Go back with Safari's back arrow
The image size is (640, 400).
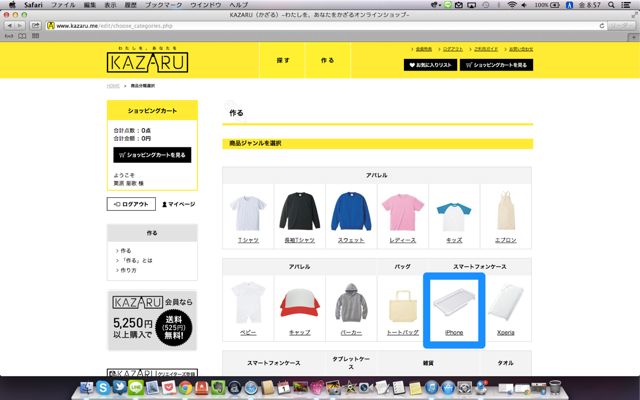(9, 26)
